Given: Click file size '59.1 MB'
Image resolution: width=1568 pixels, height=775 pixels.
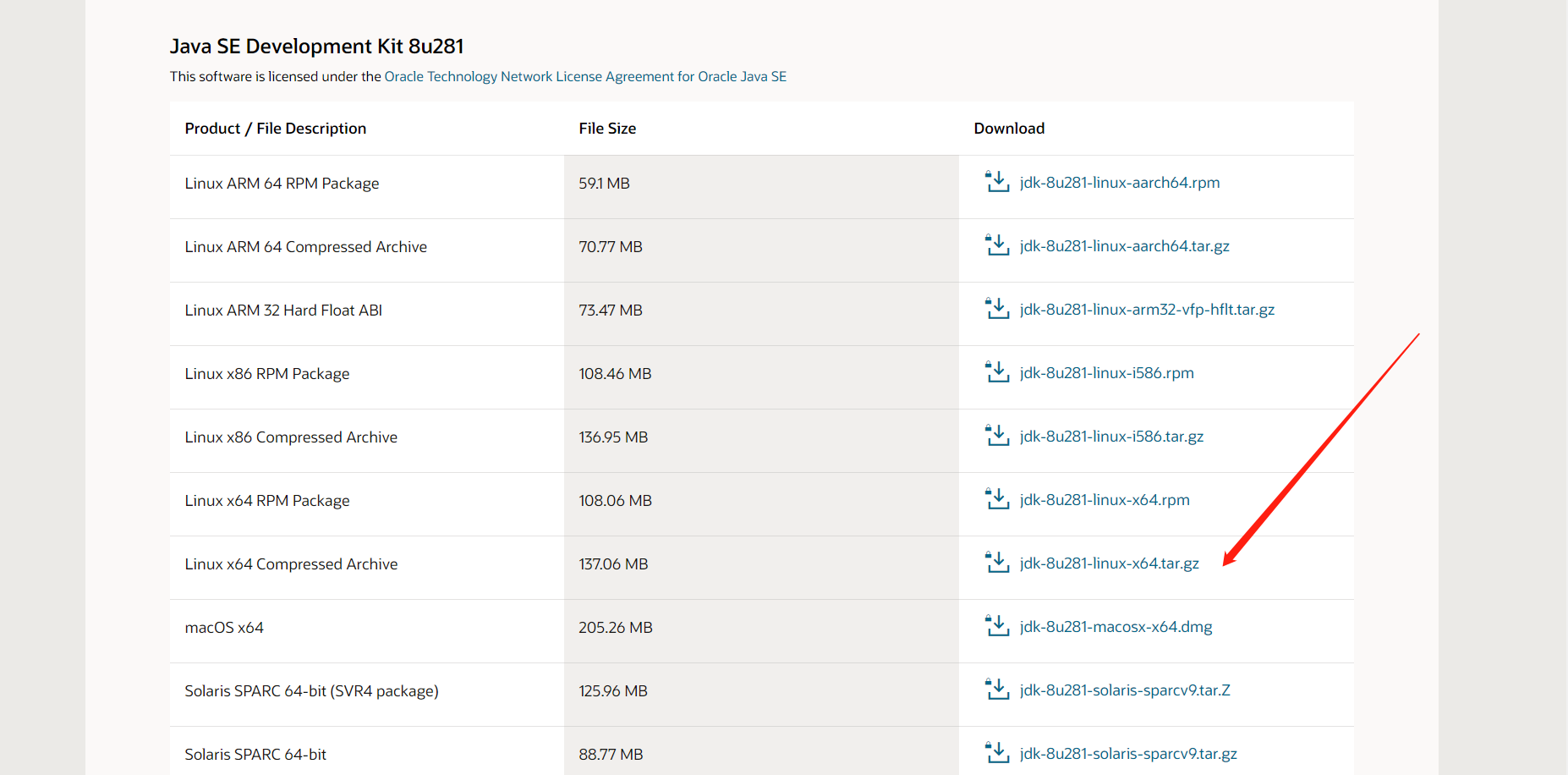Looking at the screenshot, I should click(x=604, y=184).
